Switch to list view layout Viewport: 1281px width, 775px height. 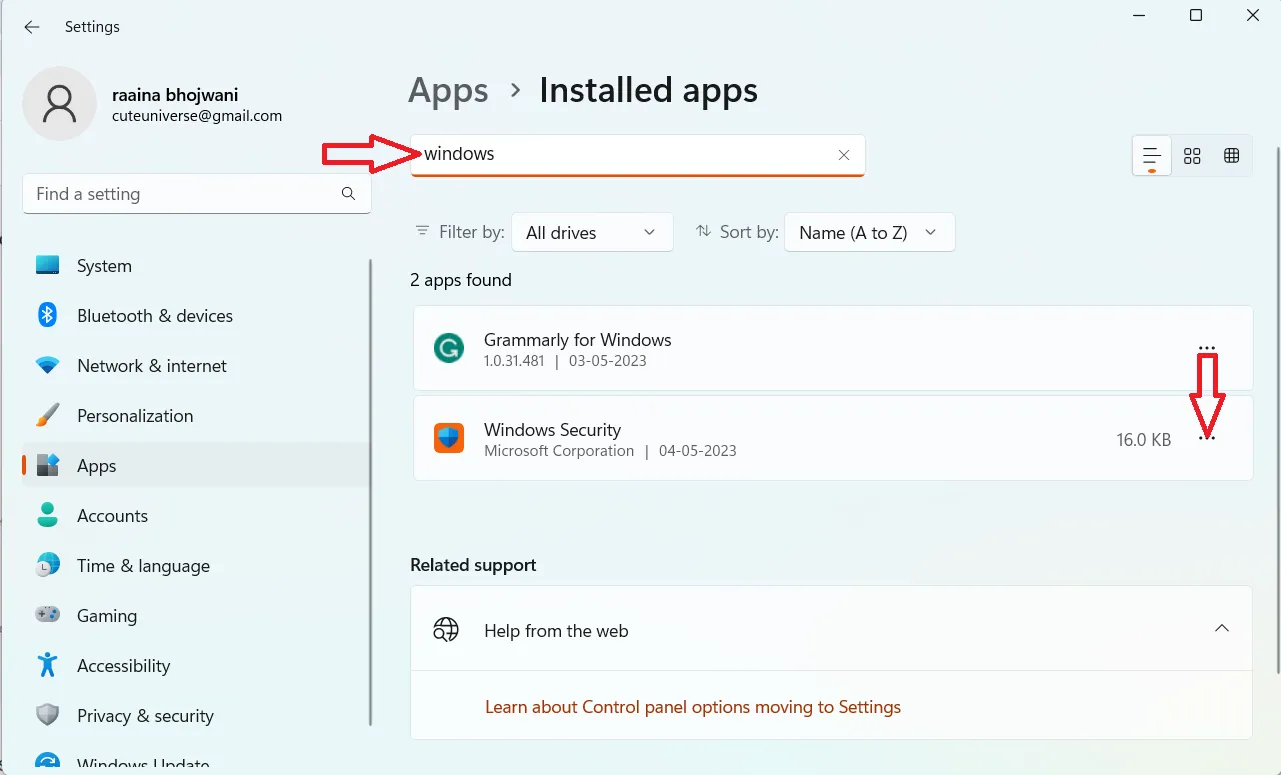[x=1152, y=156]
